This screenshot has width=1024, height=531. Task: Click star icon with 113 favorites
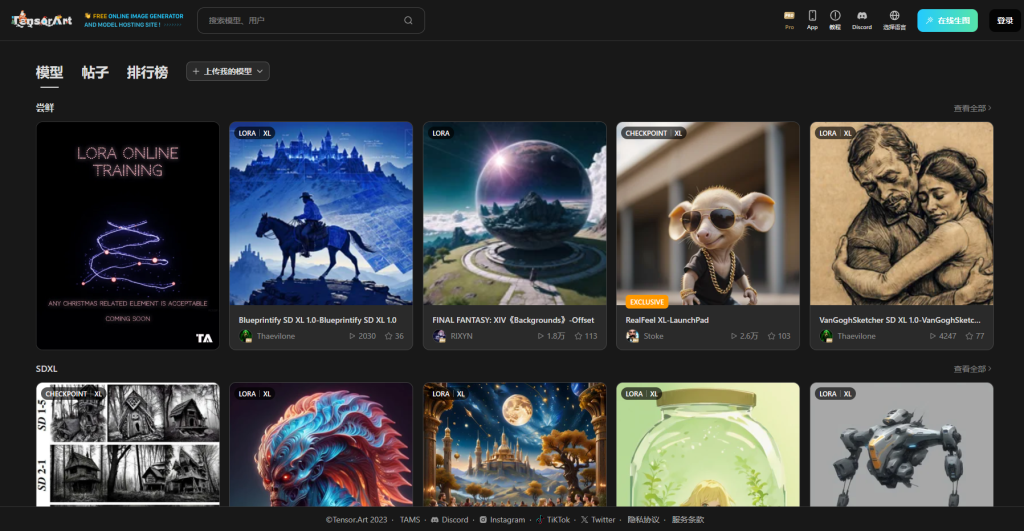pyautogui.click(x=578, y=336)
